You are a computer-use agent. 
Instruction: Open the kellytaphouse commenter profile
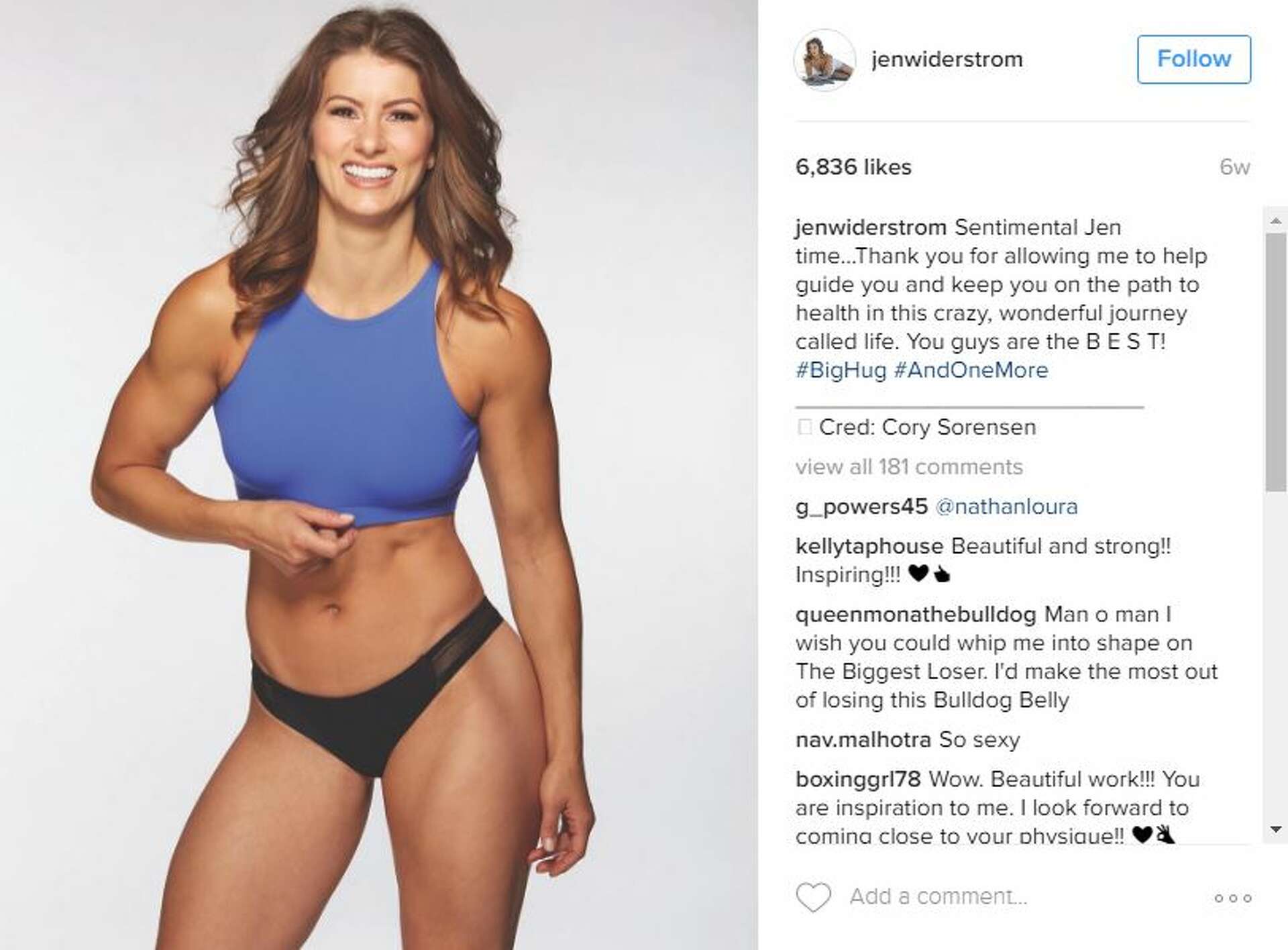click(x=869, y=546)
